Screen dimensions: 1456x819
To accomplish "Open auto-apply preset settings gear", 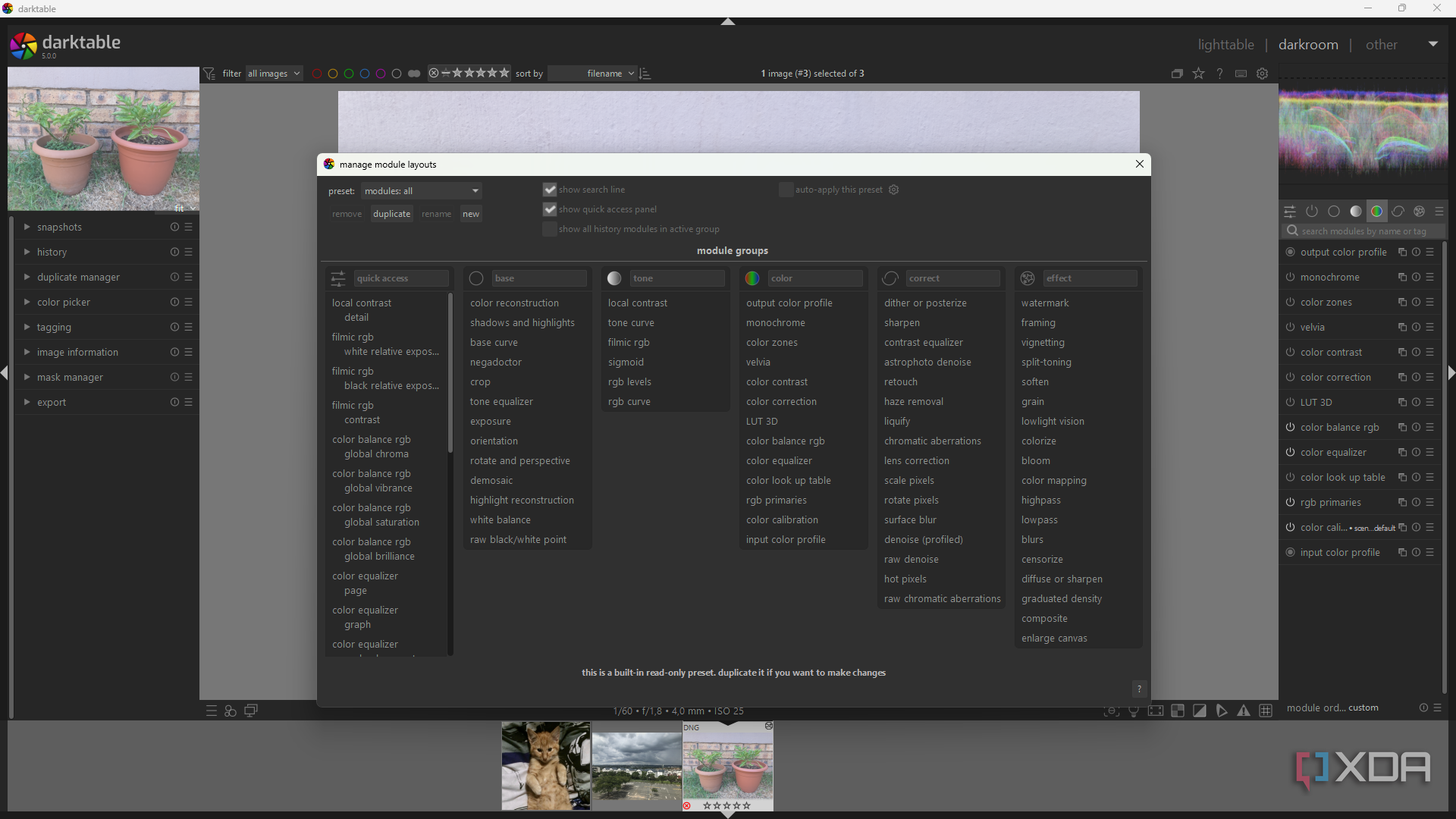I will pyautogui.click(x=894, y=190).
